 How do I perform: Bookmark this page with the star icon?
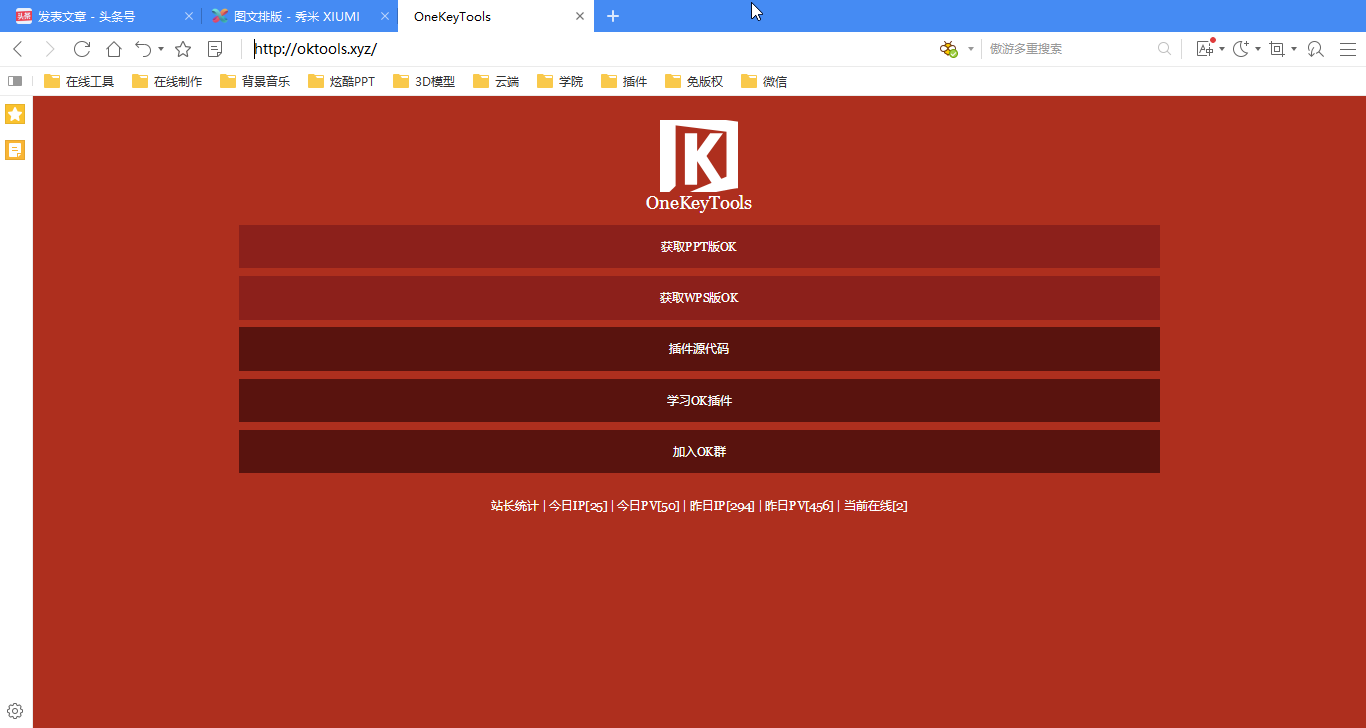183,49
